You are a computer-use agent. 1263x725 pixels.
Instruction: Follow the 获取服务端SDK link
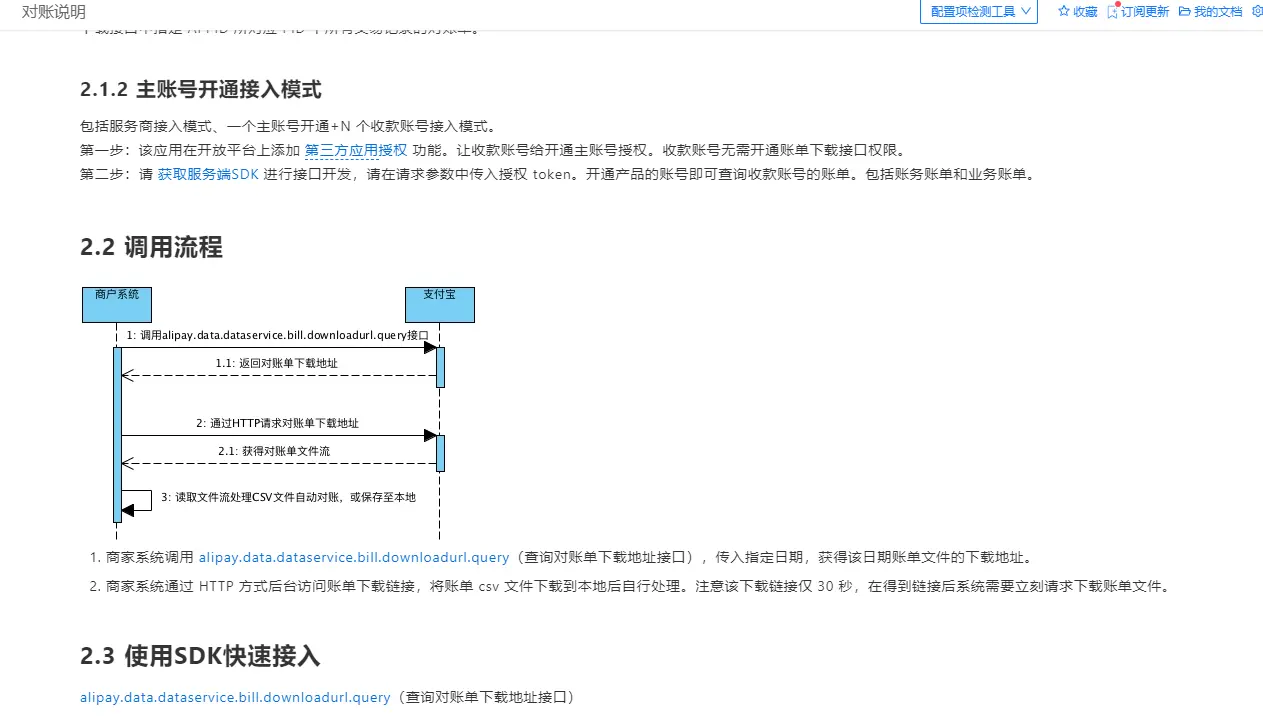(x=208, y=174)
